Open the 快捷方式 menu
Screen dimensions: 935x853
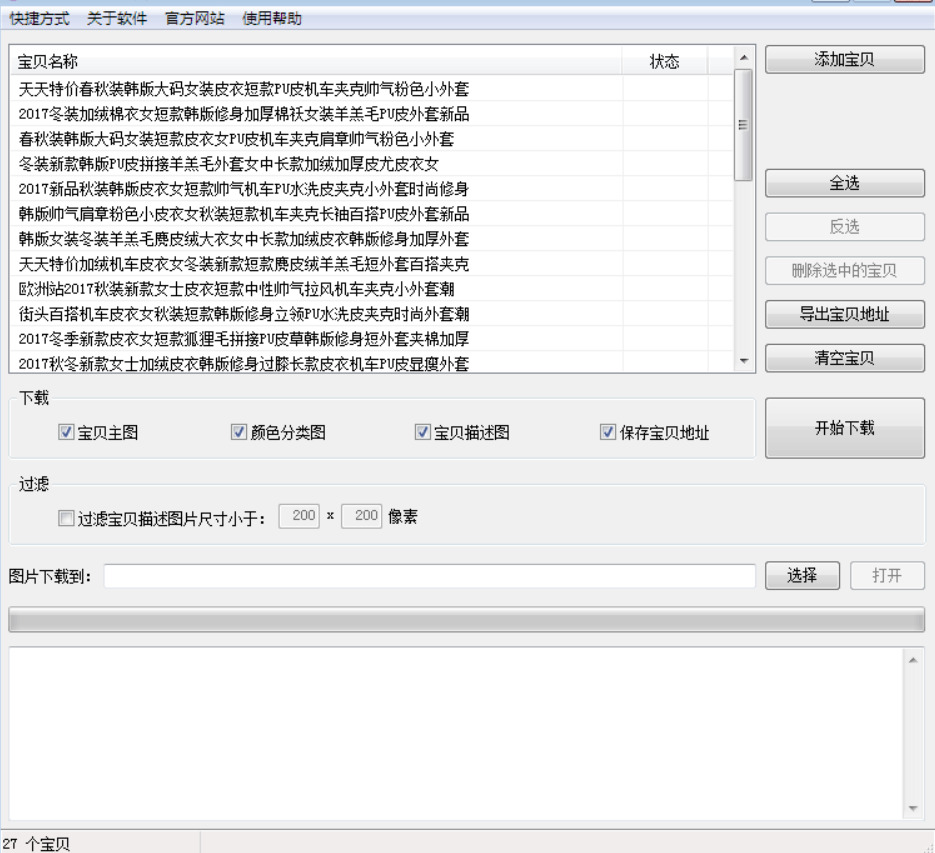coord(39,18)
